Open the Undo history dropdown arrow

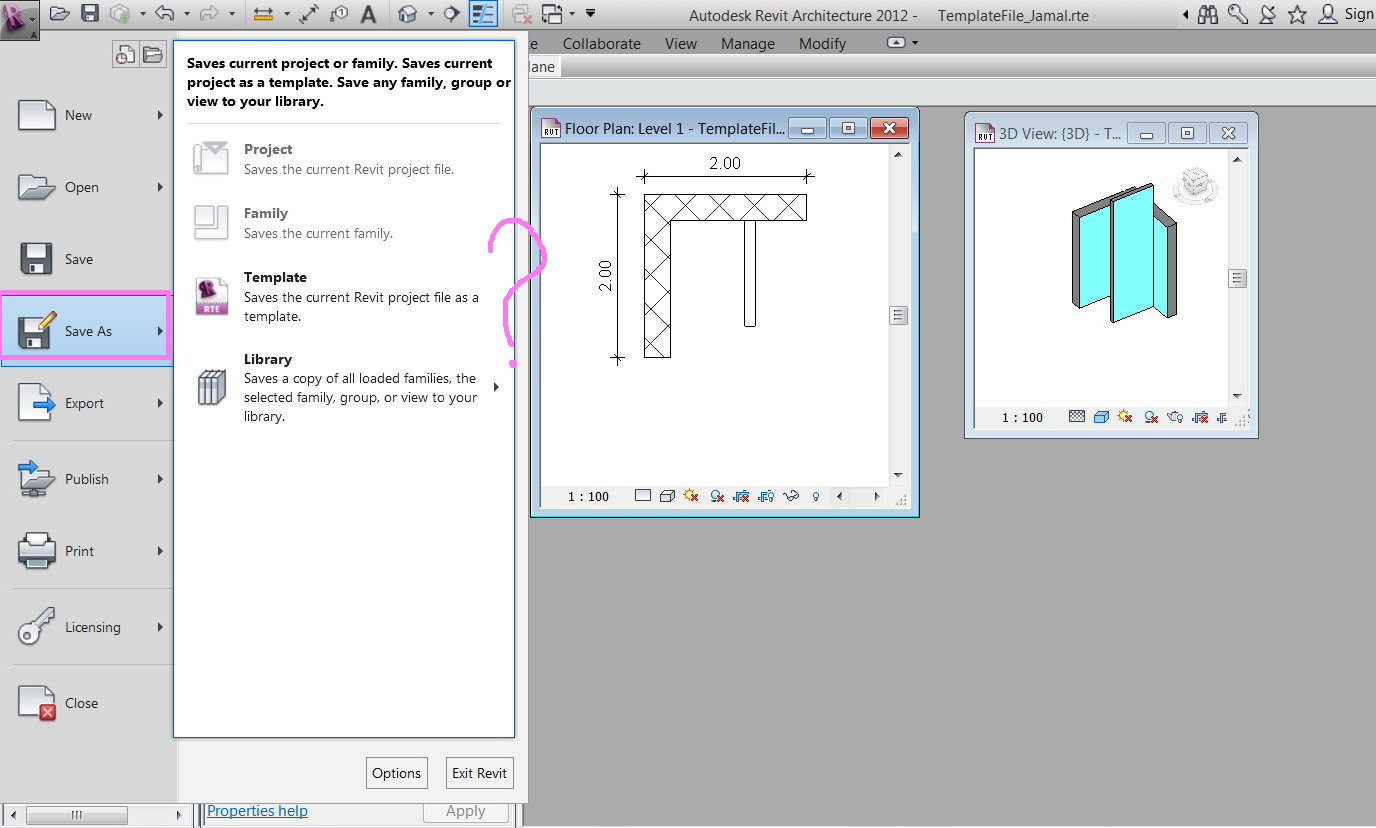point(186,14)
